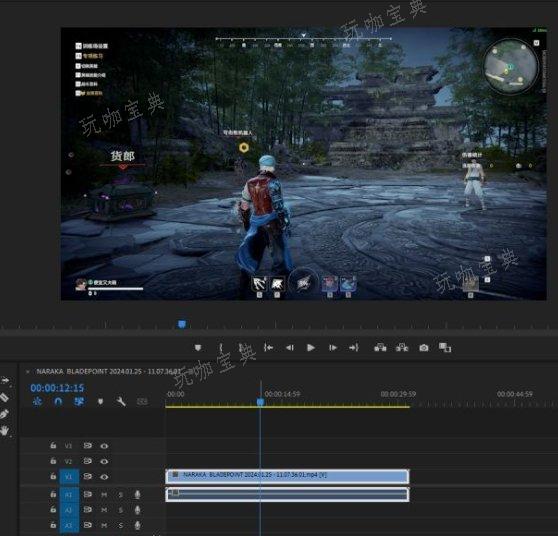Click the Mark In button
The image size is (558, 536).
click(221, 348)
